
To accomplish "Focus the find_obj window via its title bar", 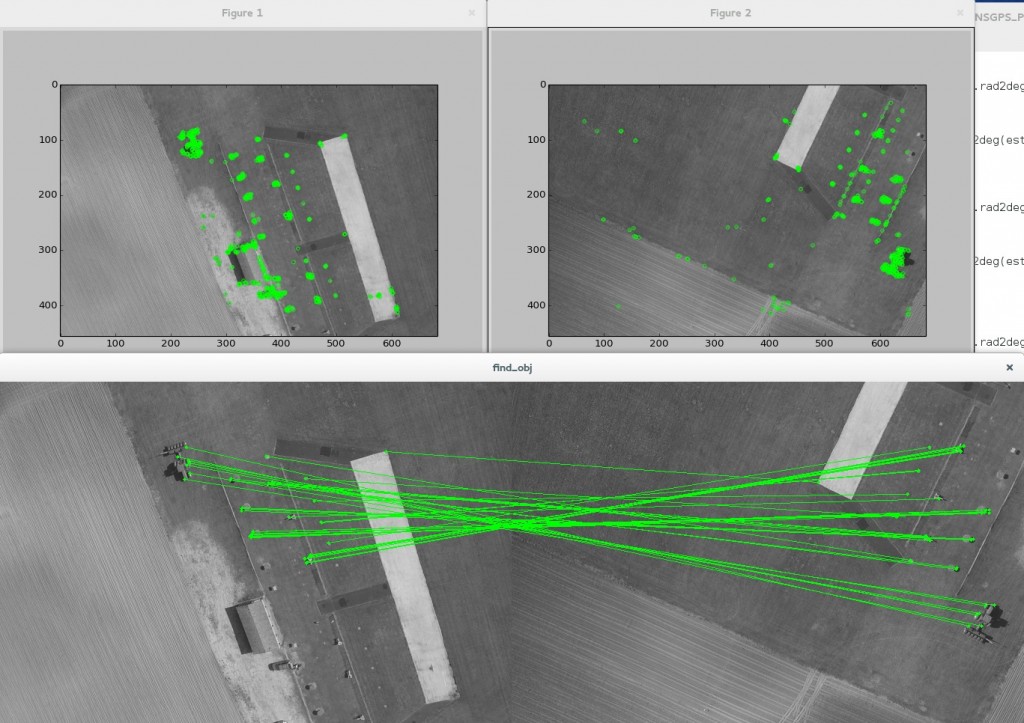I will (x=510, y=367).
